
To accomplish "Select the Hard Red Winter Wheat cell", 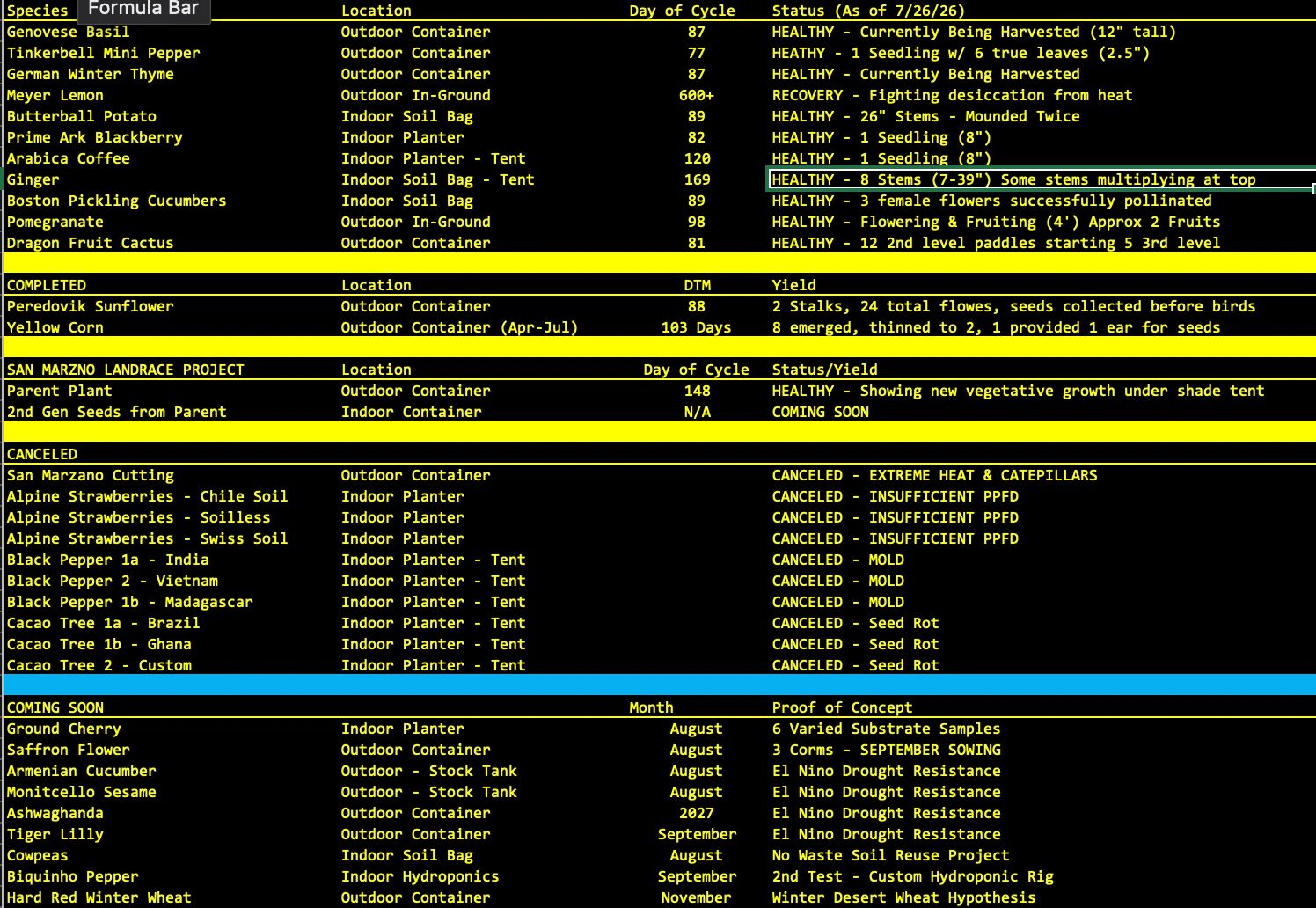I will pos(99,897).
